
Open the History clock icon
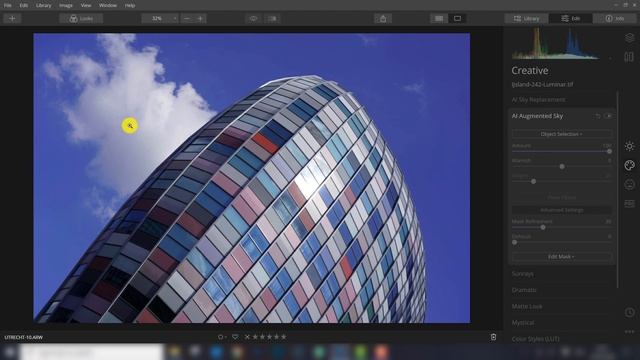pos(629,313)
